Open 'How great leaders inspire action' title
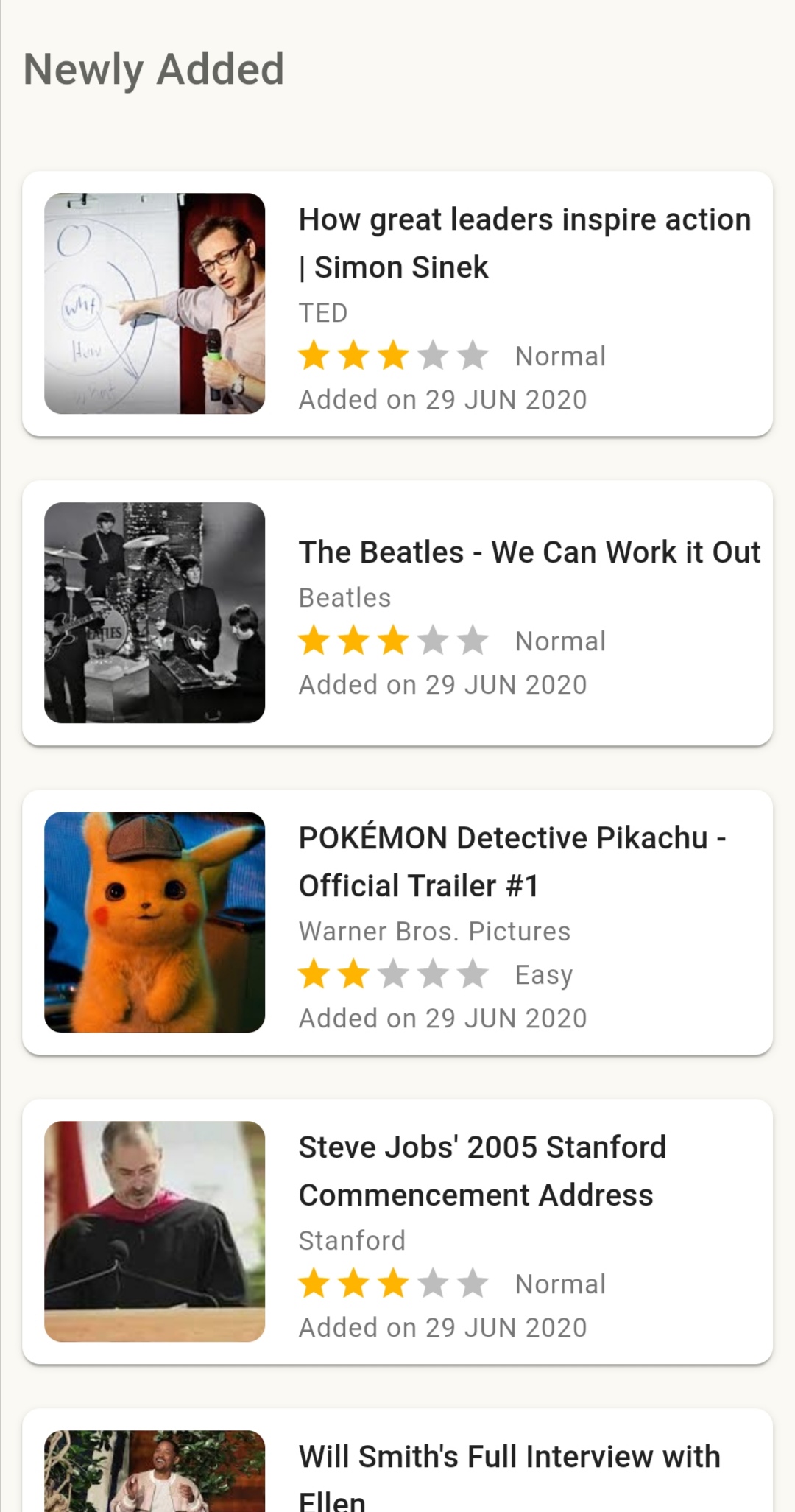 (524, 243)
